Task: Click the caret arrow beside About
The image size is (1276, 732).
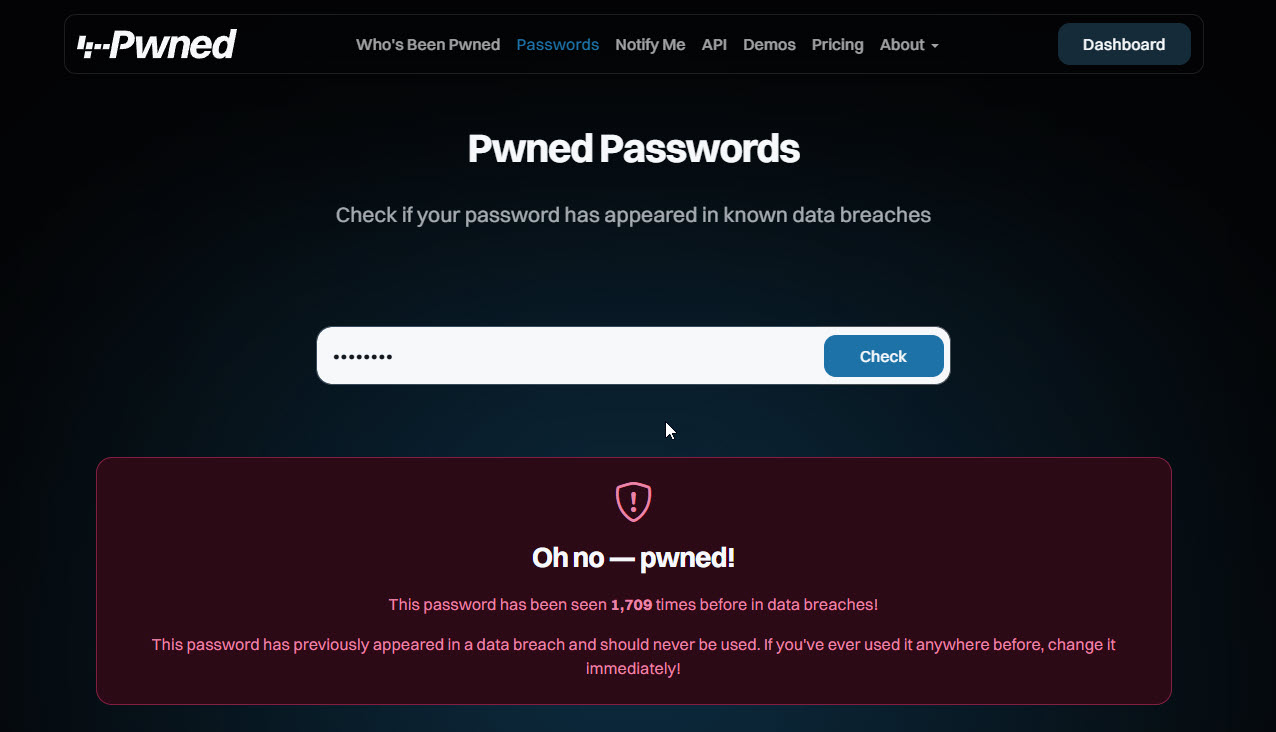Action: coord(934,46)
